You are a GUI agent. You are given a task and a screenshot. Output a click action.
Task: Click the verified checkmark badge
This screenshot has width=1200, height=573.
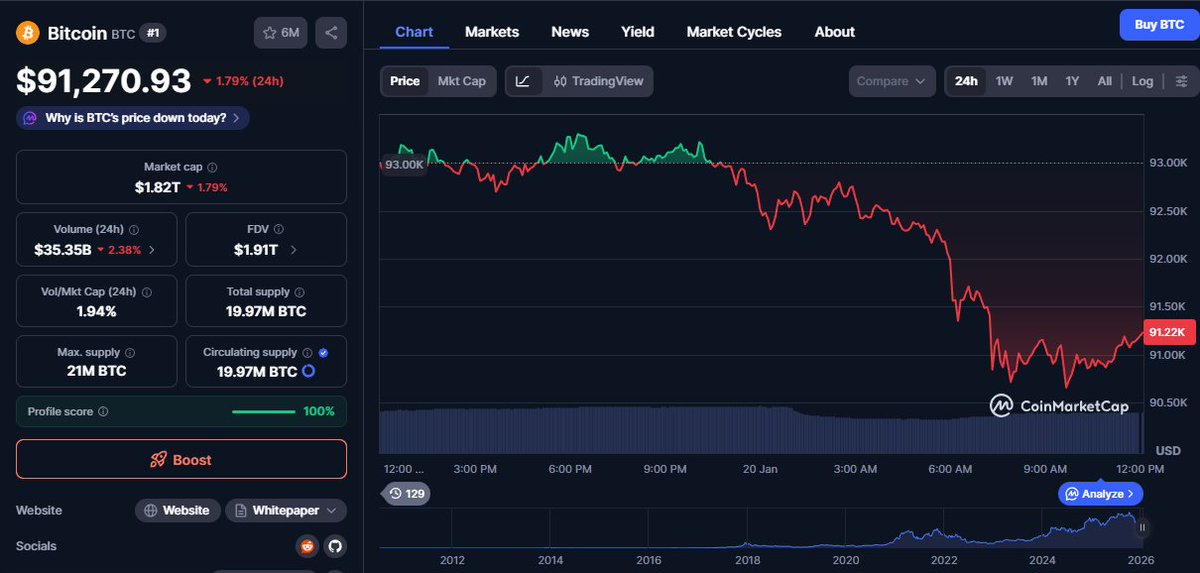[324, 353]
